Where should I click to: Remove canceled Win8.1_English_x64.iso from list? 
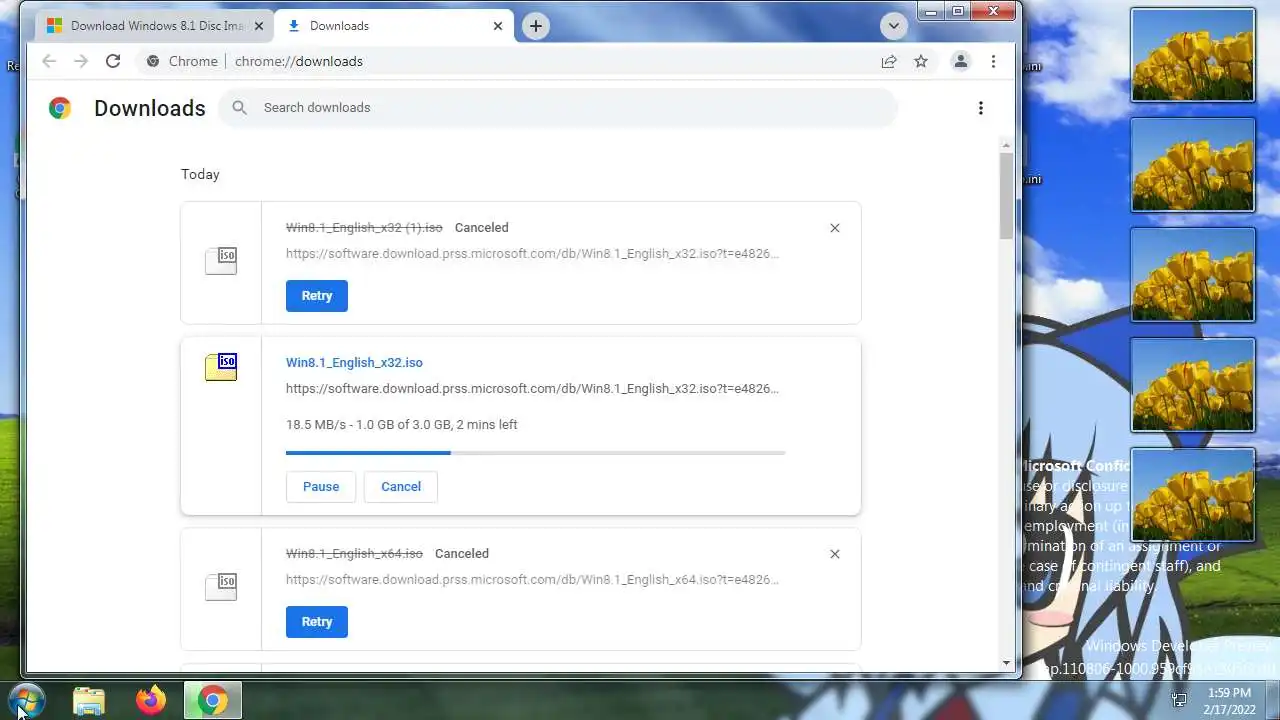coord(835,554)
